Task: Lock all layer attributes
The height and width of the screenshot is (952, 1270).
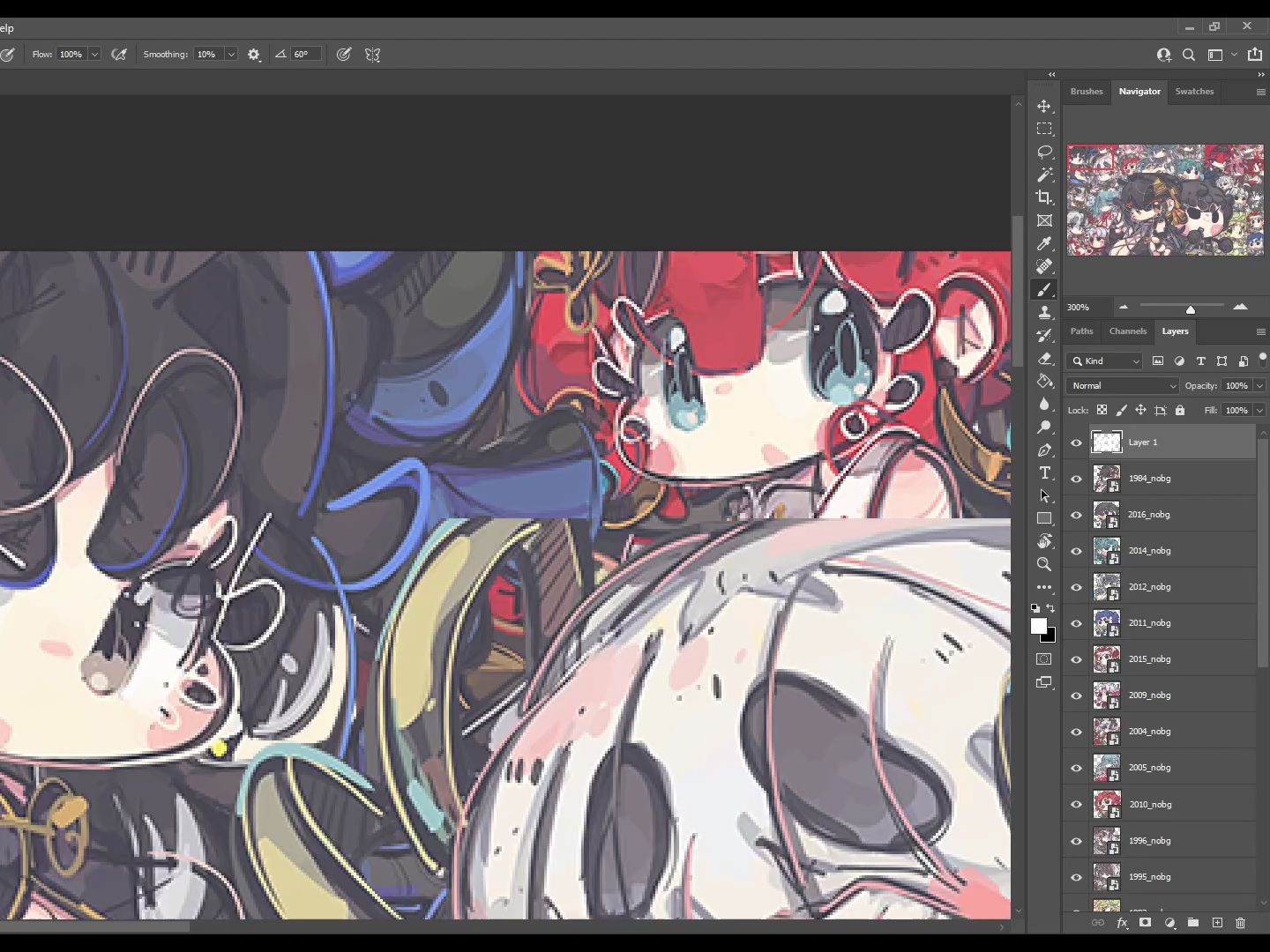Action: pos(1180,410)
